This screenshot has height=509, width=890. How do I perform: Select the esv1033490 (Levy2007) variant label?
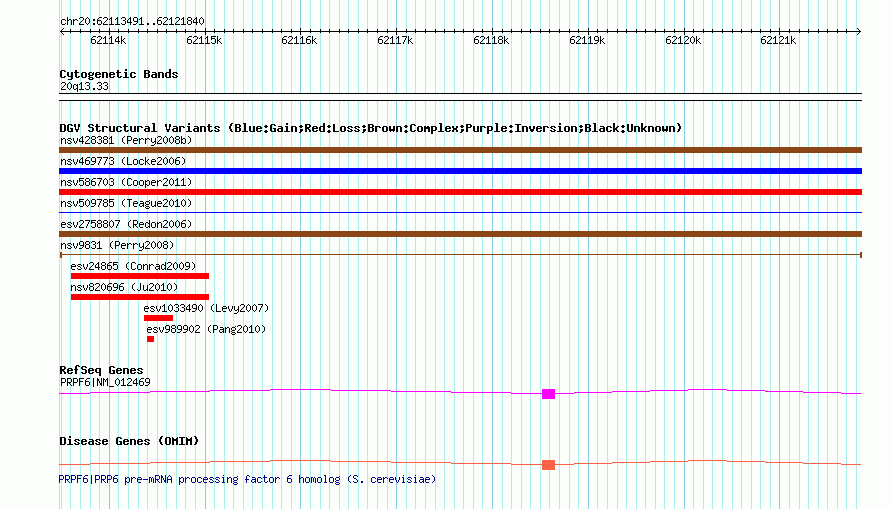tap(206, 308)
